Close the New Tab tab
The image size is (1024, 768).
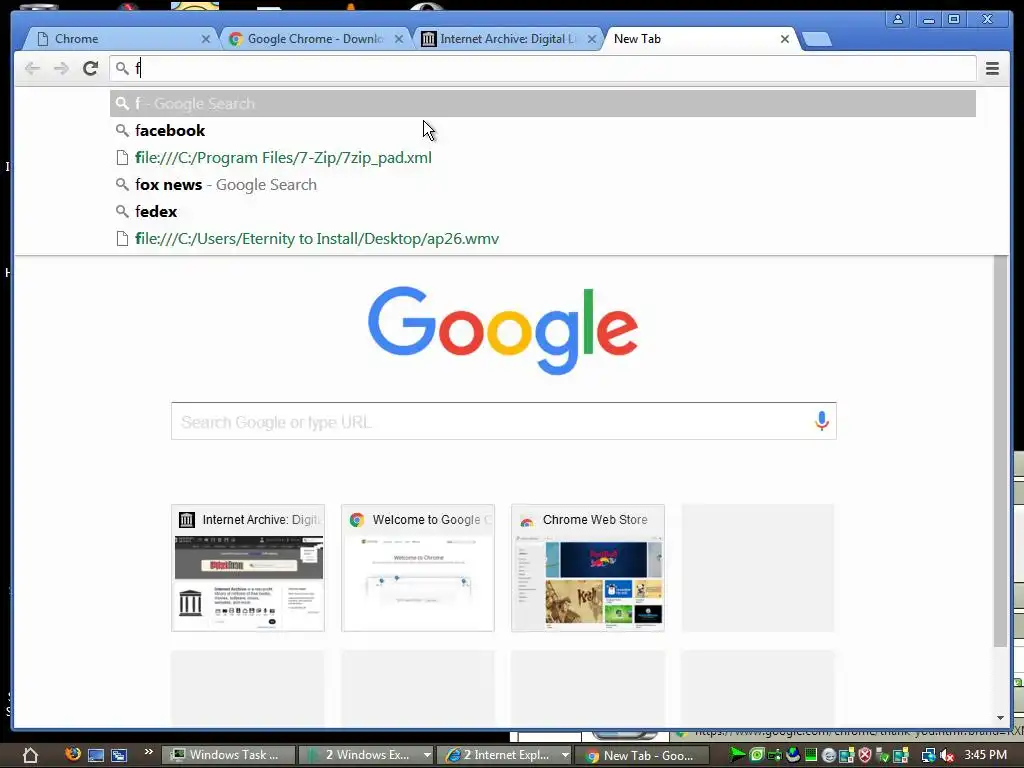[785, 39]
